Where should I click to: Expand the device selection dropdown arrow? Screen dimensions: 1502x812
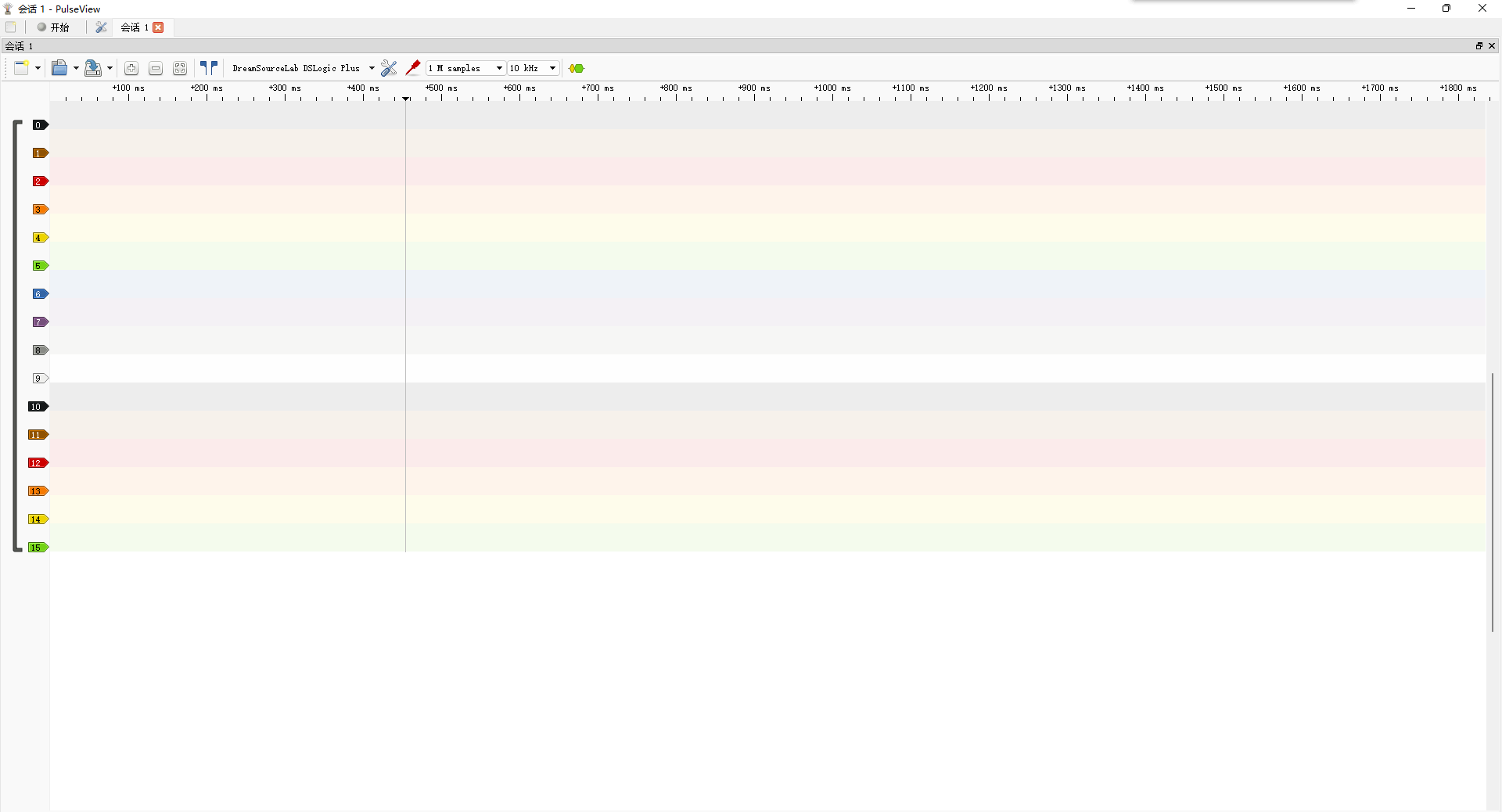tap(372, 68)
